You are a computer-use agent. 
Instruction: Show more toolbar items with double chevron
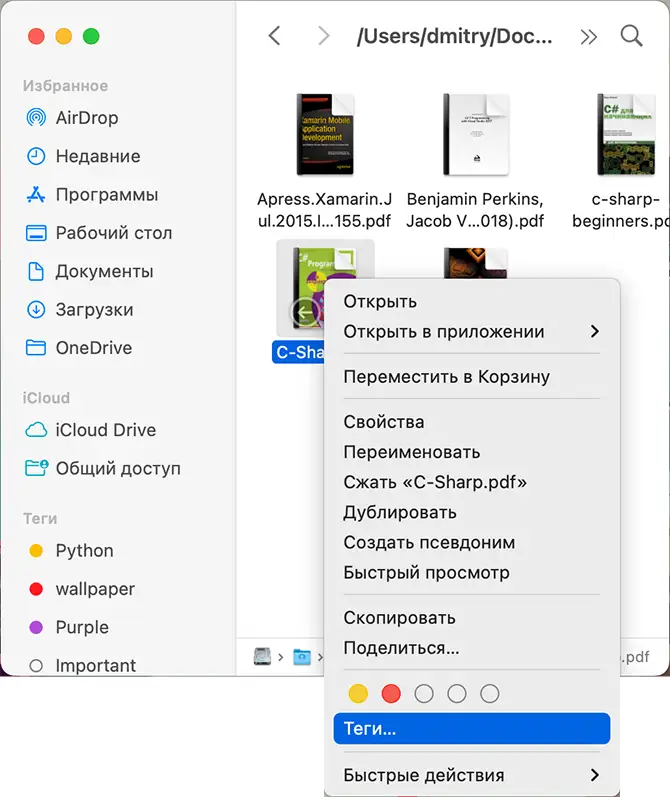coord(588,37)
